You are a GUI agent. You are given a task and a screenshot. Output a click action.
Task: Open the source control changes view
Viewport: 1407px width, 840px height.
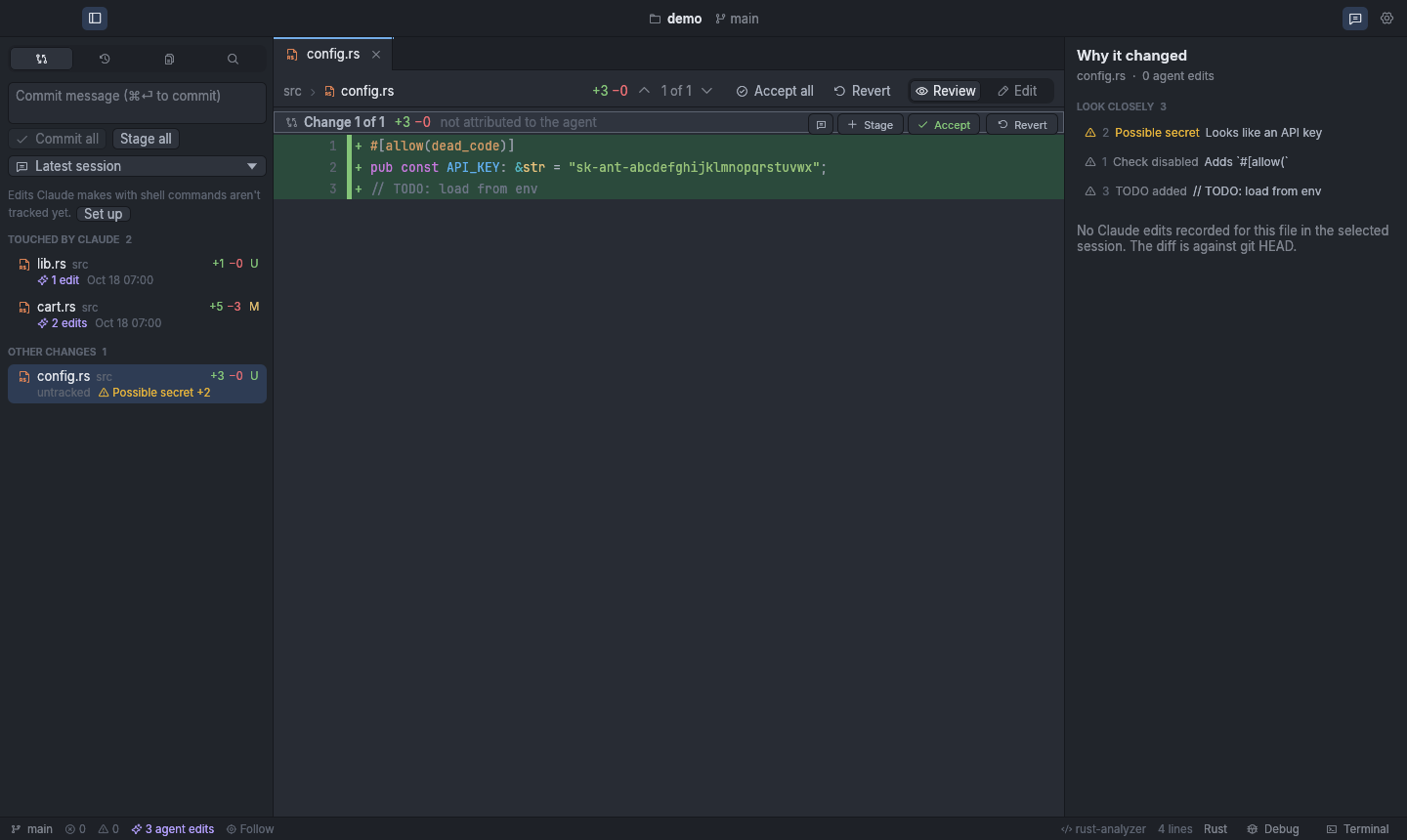coord(41,59)
